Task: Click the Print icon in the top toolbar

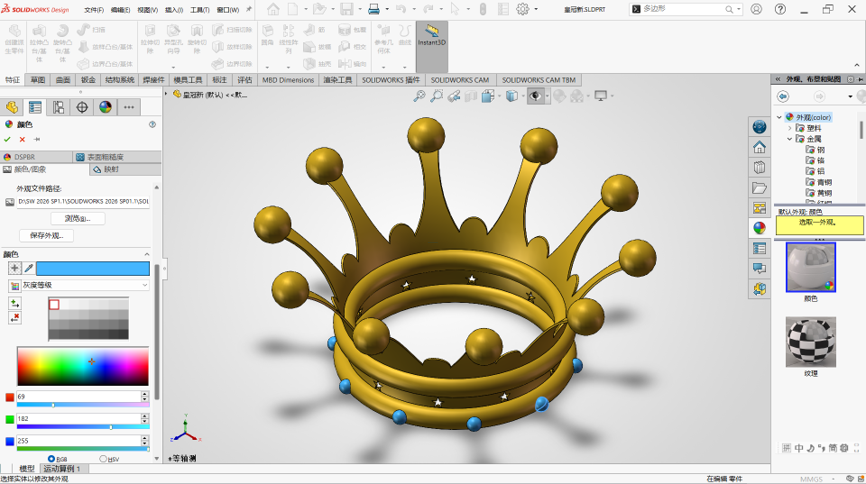Action: click(374, 9)
